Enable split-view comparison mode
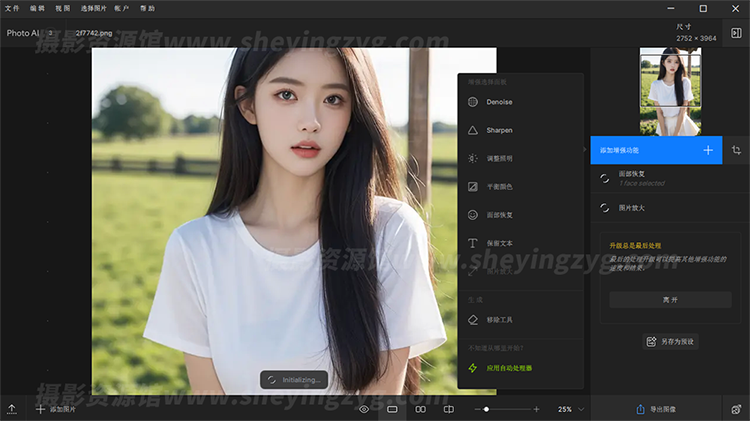 (449, 409)
